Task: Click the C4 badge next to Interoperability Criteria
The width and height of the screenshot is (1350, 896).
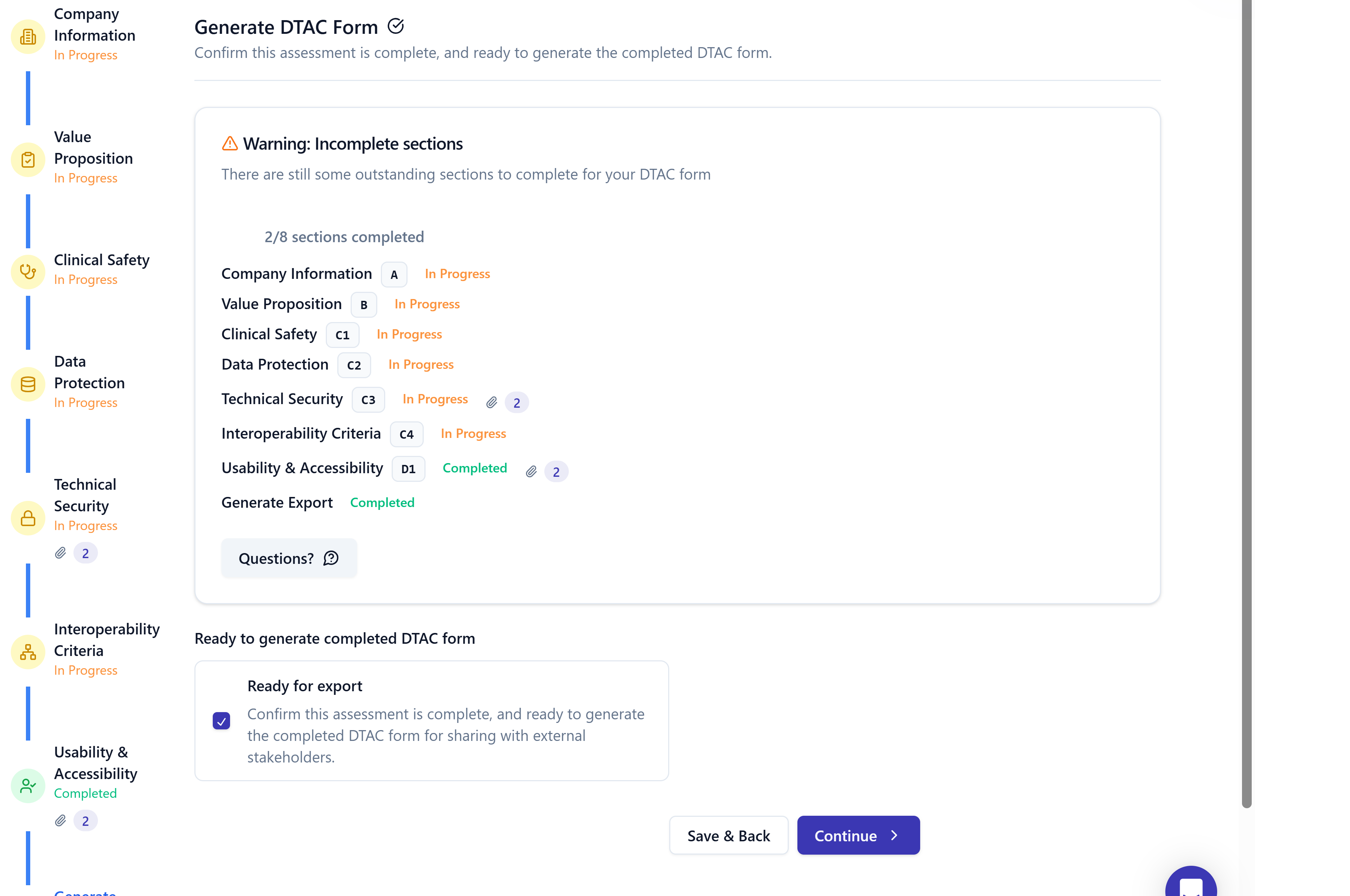Action: [x=406, y=434]
